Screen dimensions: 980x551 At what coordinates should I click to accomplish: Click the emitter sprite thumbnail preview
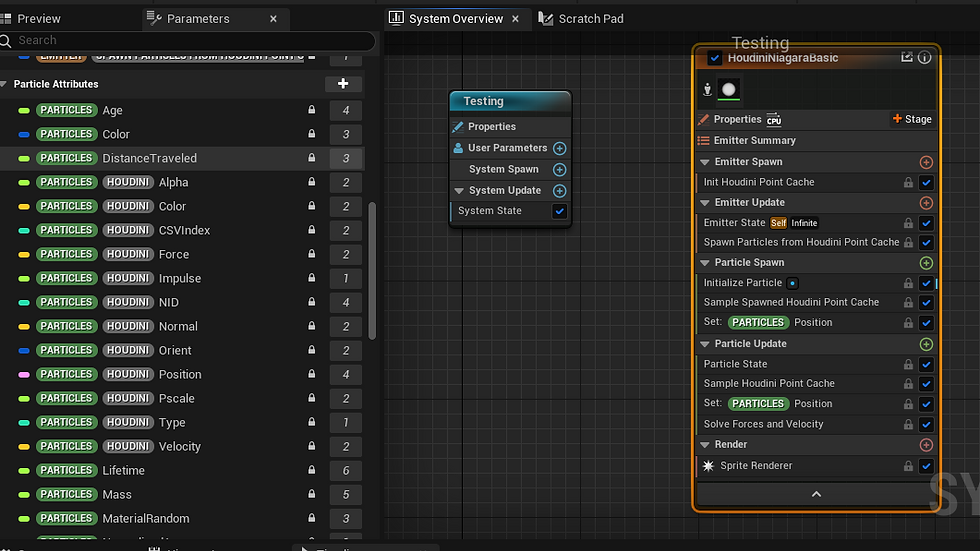[729, 89]
